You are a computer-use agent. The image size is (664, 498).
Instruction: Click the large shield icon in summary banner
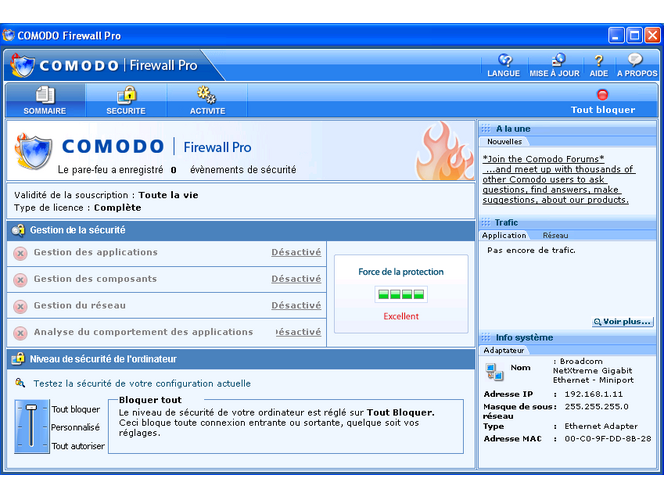point(34,151)
